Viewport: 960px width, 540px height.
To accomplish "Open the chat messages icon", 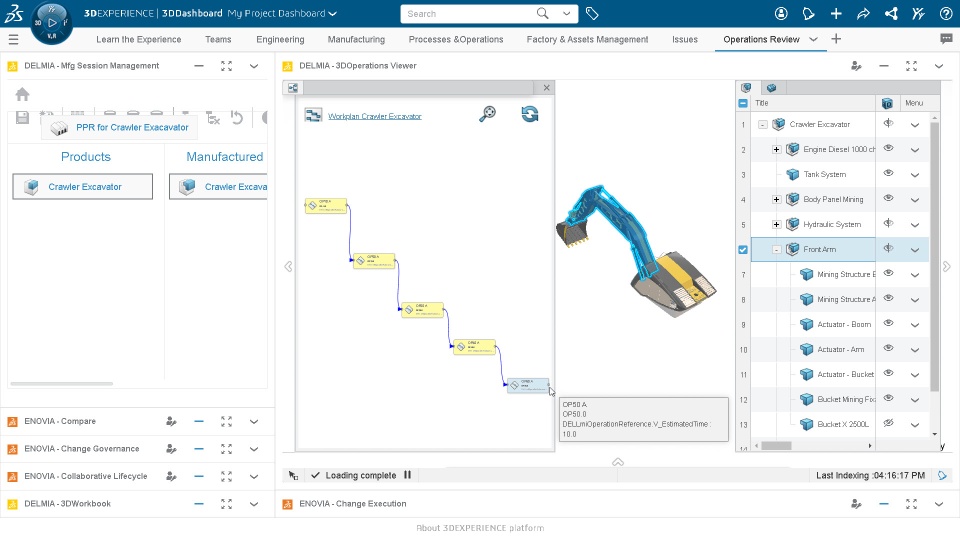I will (x=946, y=39).
